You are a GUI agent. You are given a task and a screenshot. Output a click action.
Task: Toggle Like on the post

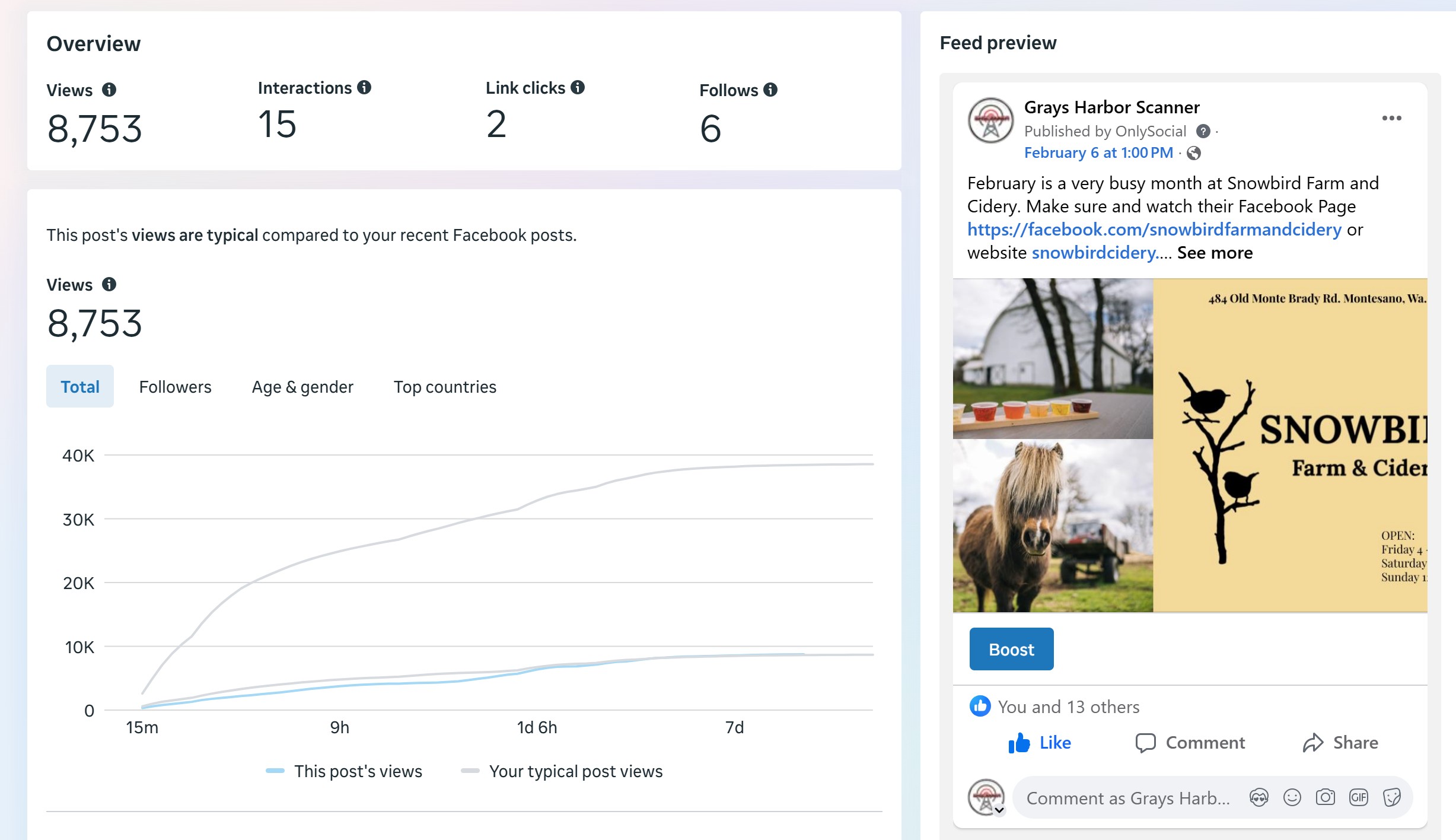[1040, 743]
